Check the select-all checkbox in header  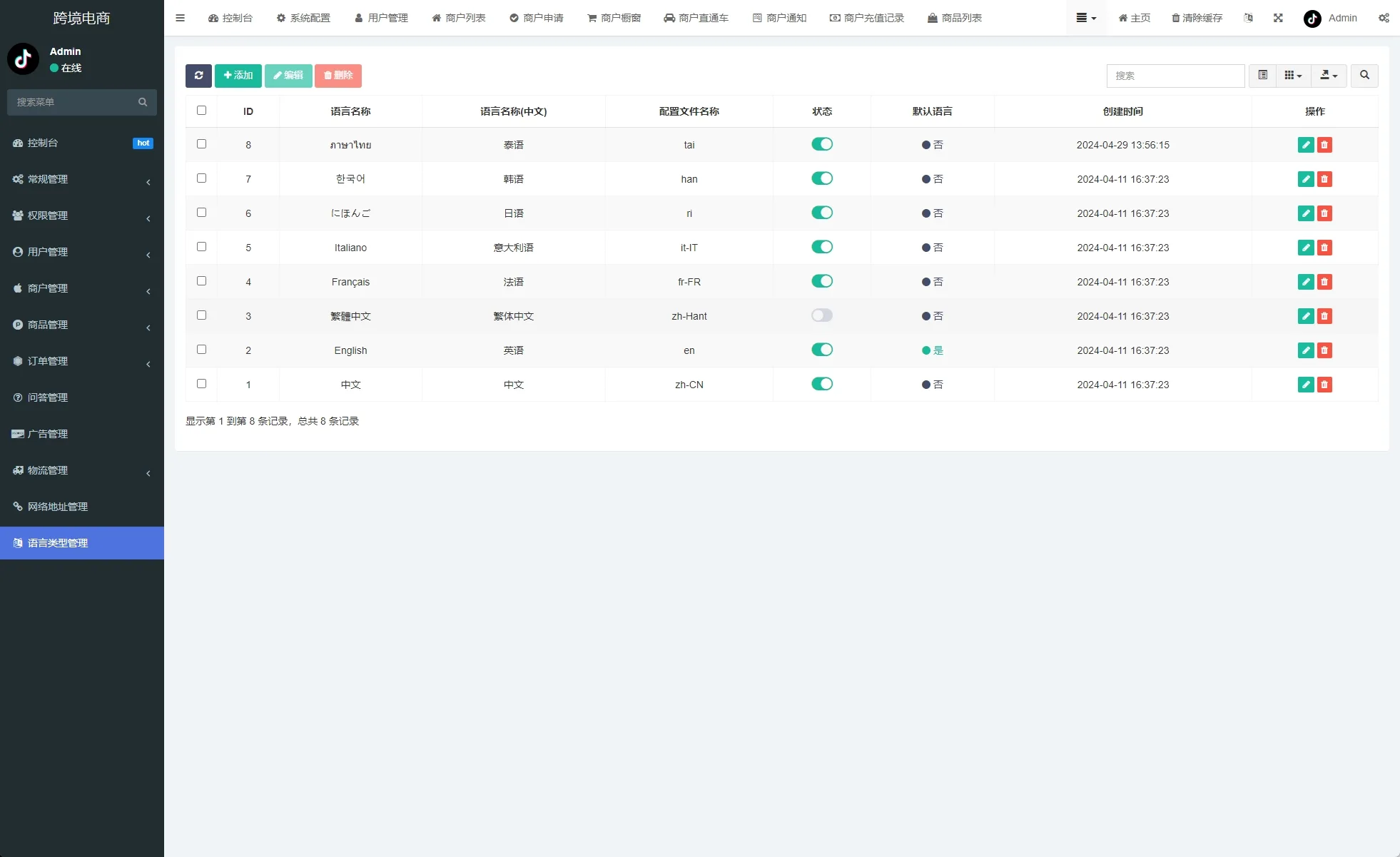[x=201, y=110]
